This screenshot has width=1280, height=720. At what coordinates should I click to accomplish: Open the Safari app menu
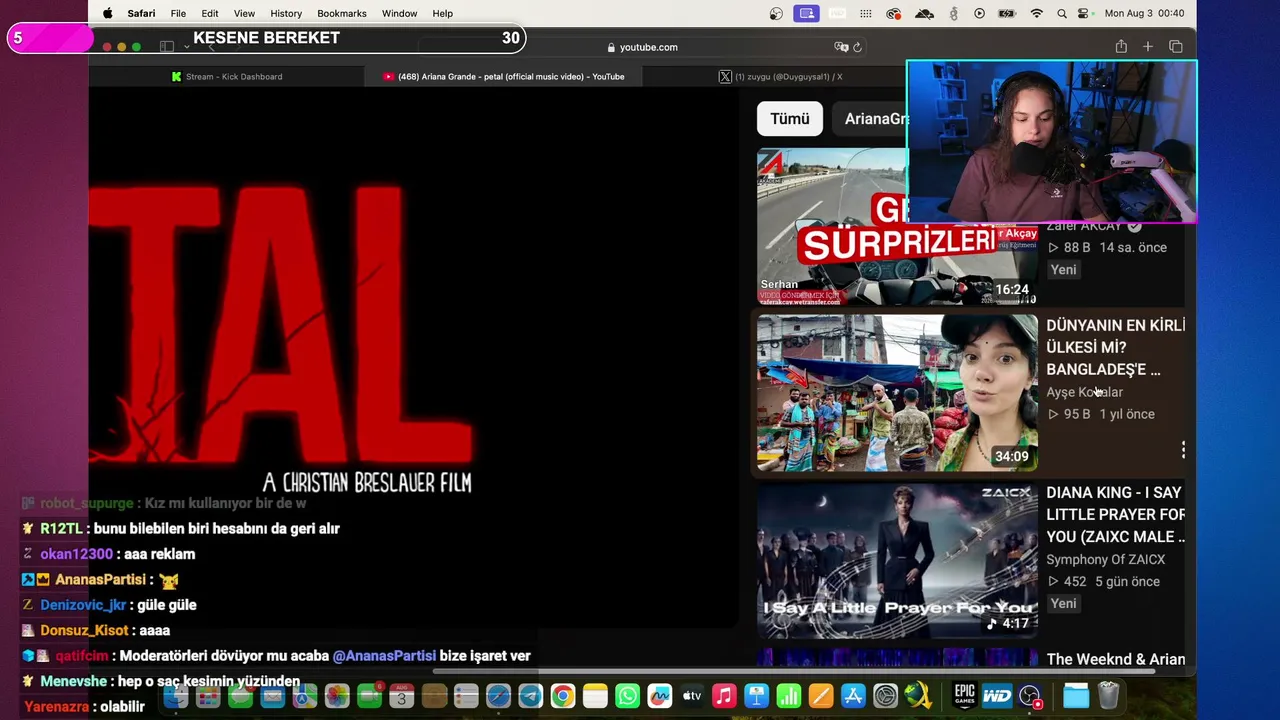(141, 13)
